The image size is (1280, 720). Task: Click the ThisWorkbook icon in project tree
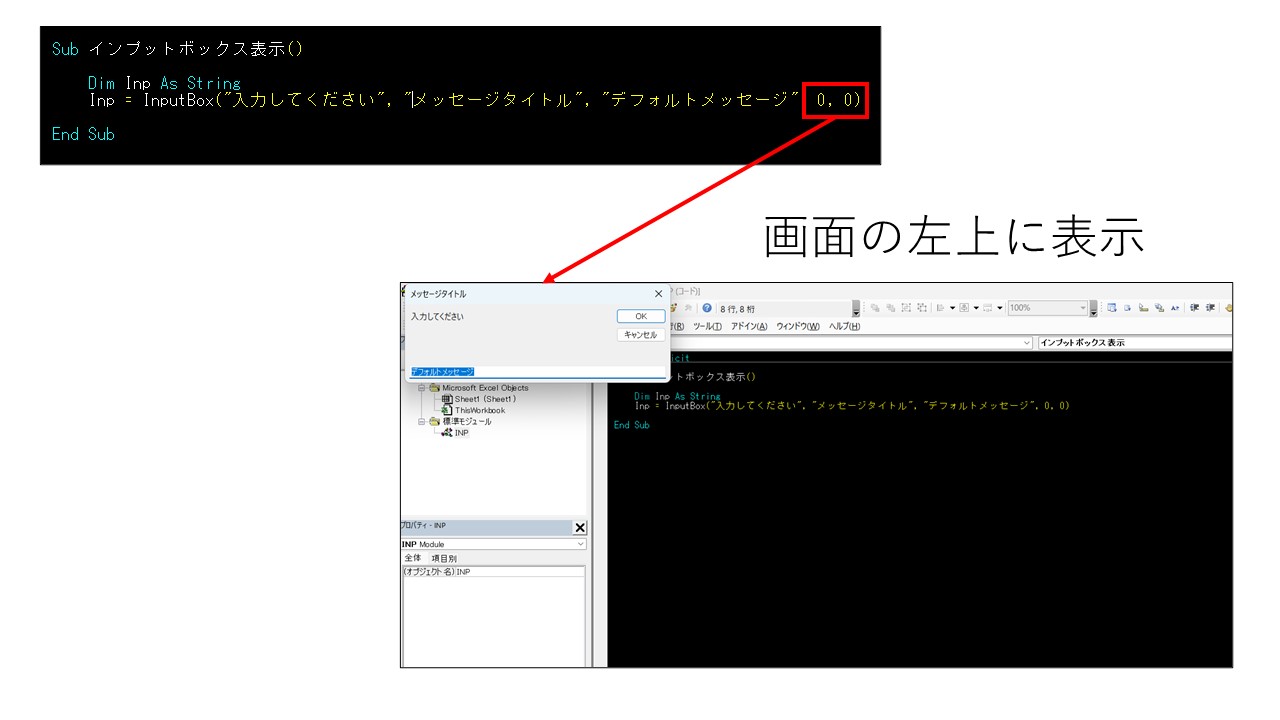point(446,410)
